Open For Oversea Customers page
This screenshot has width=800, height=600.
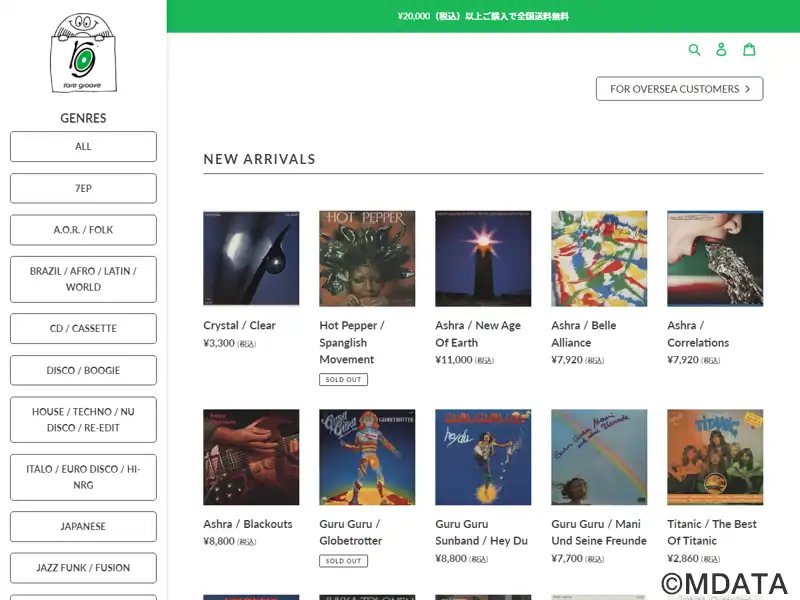pyautogui.click(x=680, y=89)
